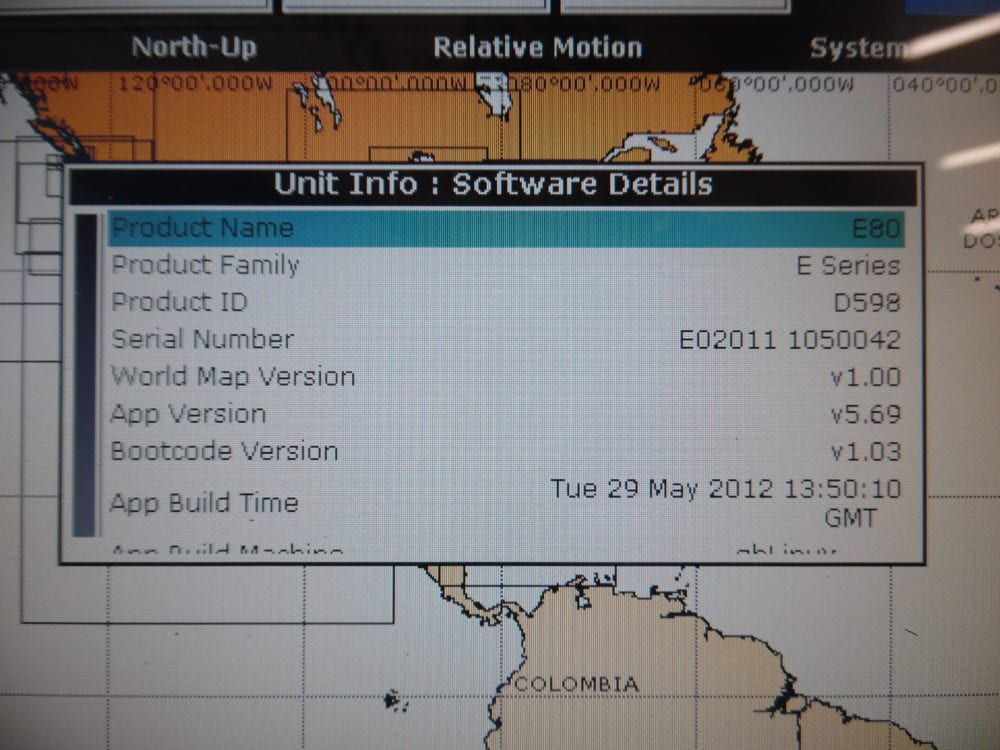Select the World Map Version label
Image resolution: width=1000 pixels, height=750 pixels.
(x=233, y=376)
